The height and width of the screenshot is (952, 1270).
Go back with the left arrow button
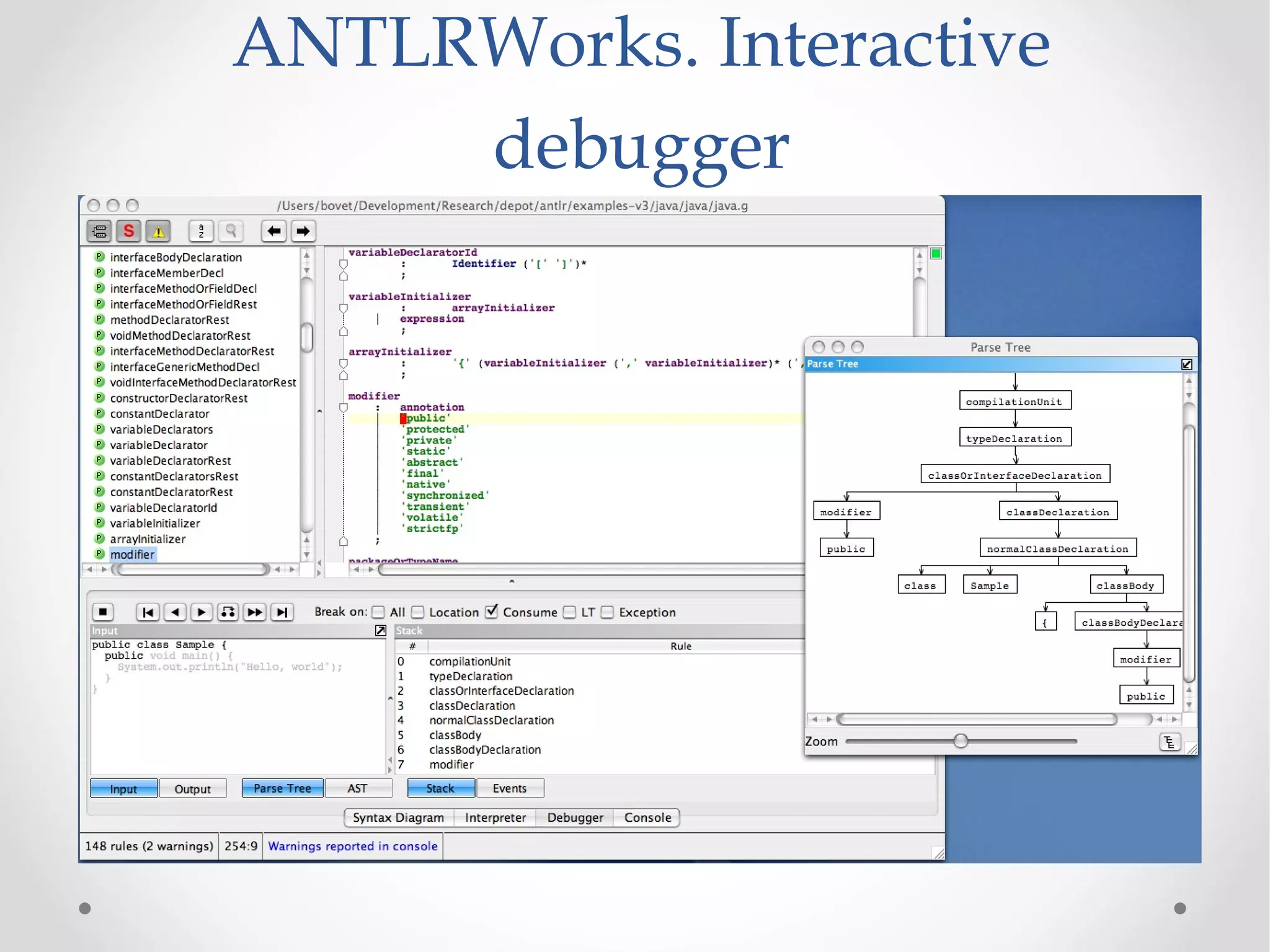click(273, 231)
